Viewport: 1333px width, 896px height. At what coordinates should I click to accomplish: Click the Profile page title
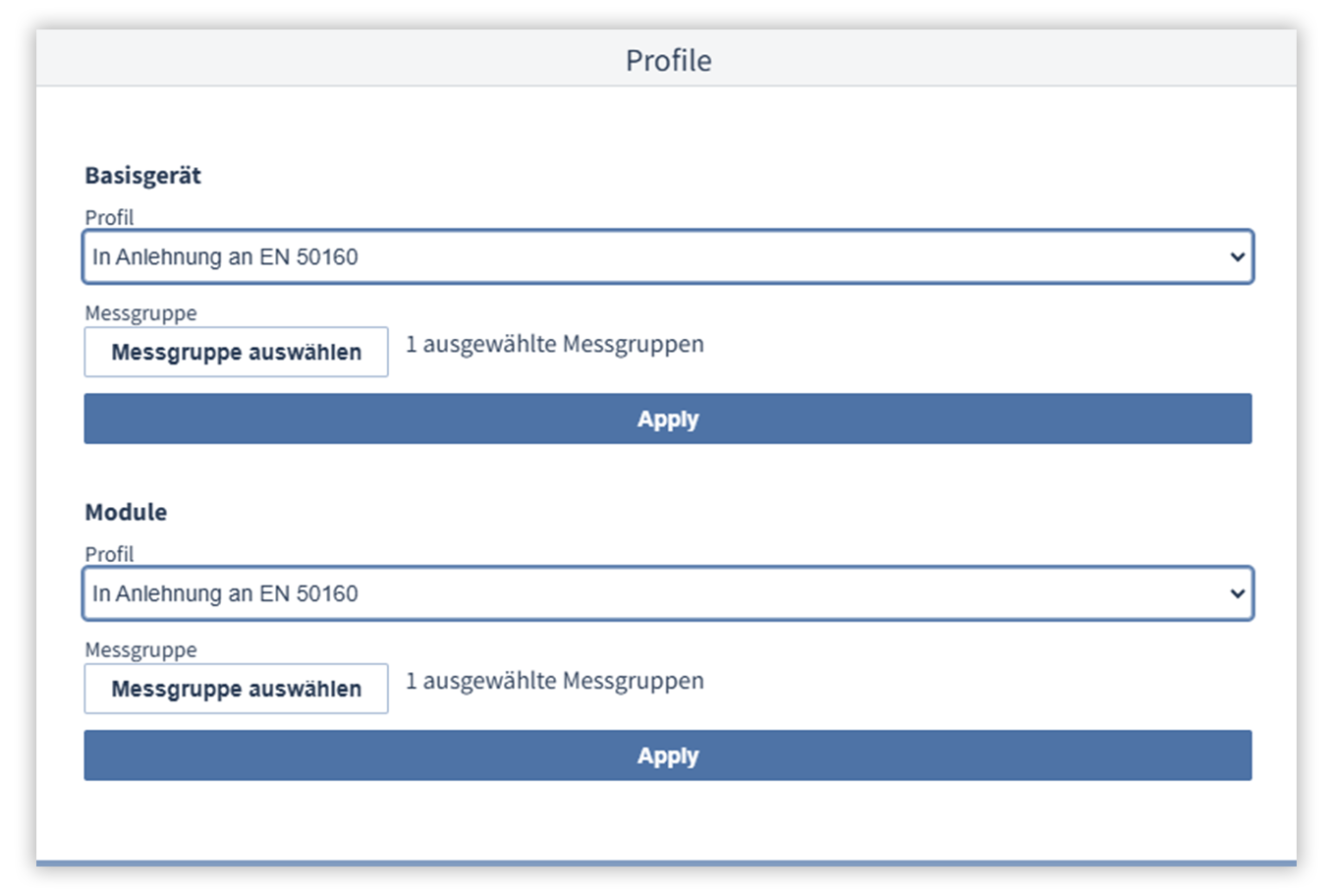pyautogui.click(x=668, y=61)
